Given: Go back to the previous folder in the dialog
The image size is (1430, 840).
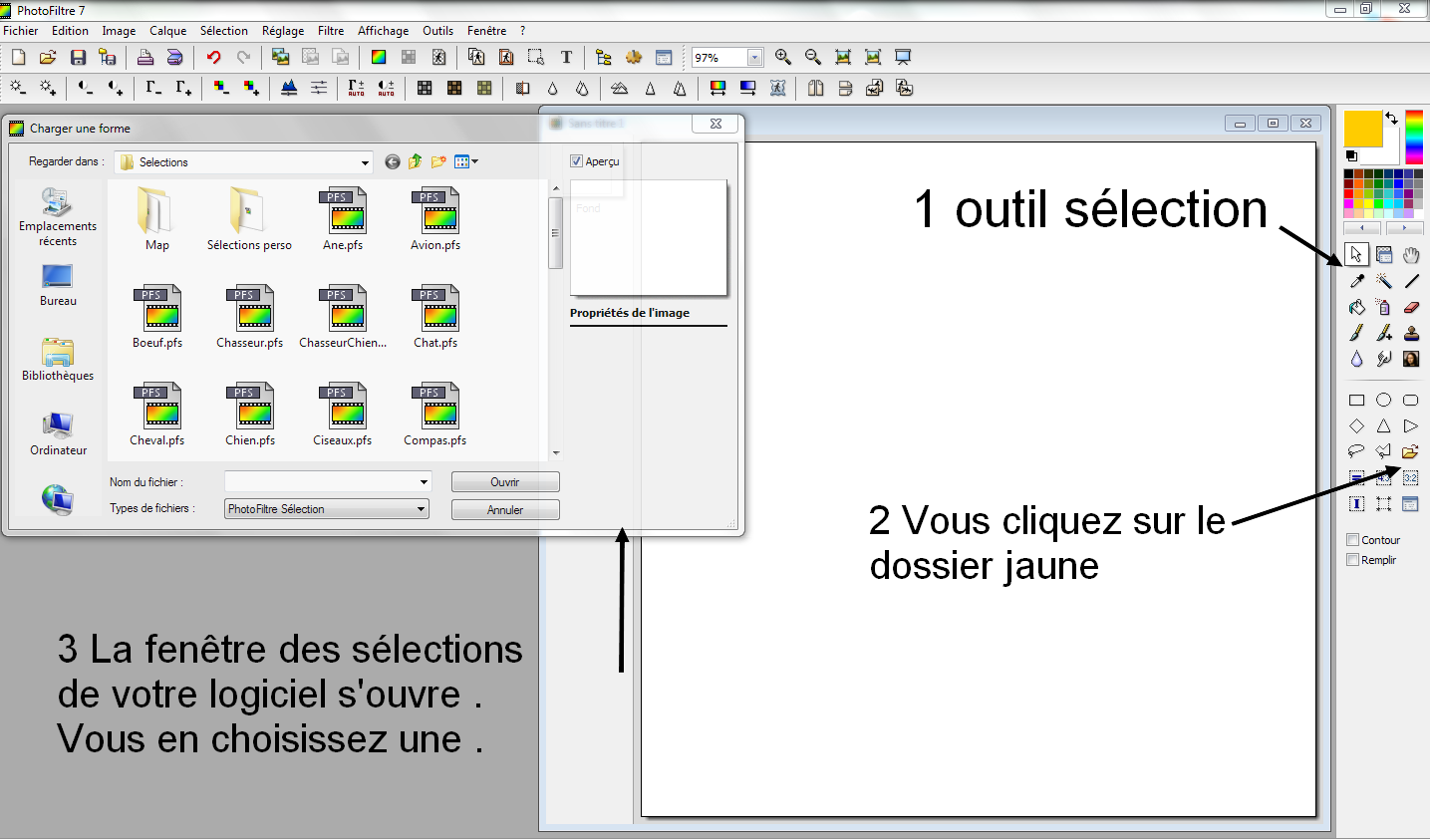Looking at the screenshot, I should (x=393, y=162).
